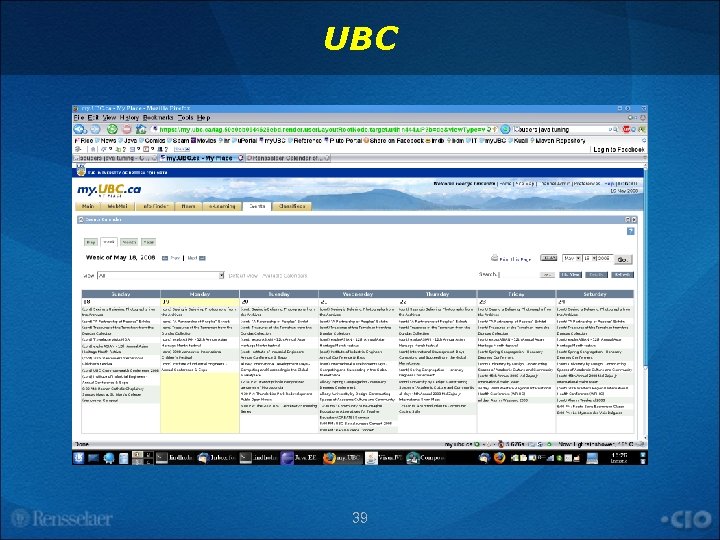The image size is (720, 540).
Task: Click the Monday column header
Action: (x=200, y=294)
